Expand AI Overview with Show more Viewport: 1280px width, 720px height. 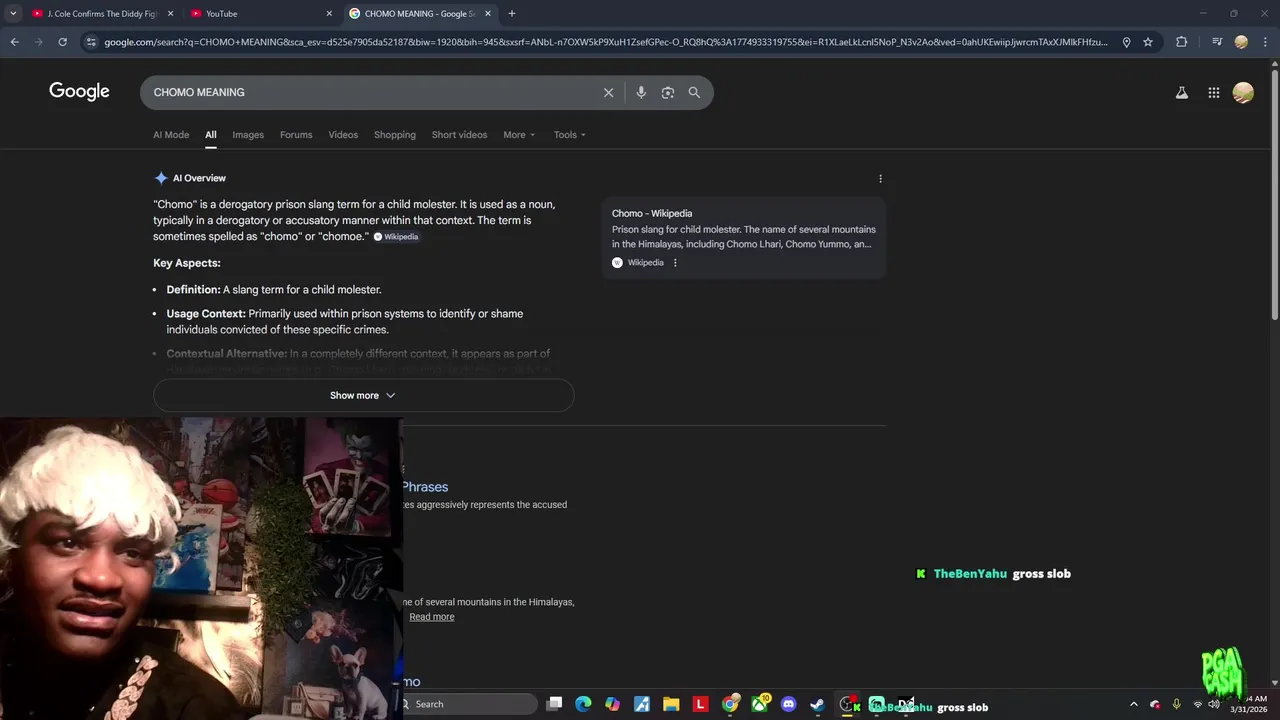(x=363, y=395)
